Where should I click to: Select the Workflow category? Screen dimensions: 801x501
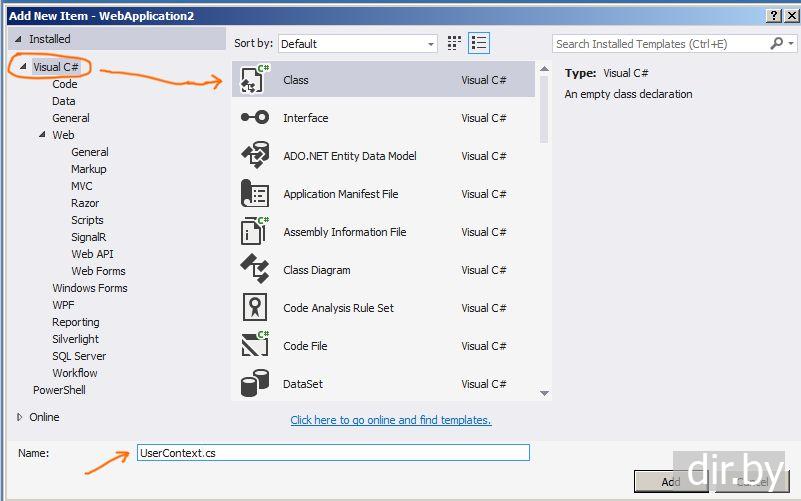74,373
